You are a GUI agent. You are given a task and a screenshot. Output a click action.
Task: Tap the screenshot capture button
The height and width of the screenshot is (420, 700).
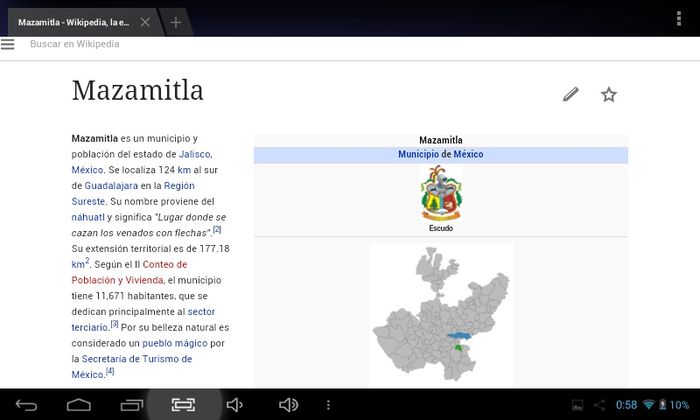pyautogui.click(x=183, y=405)
